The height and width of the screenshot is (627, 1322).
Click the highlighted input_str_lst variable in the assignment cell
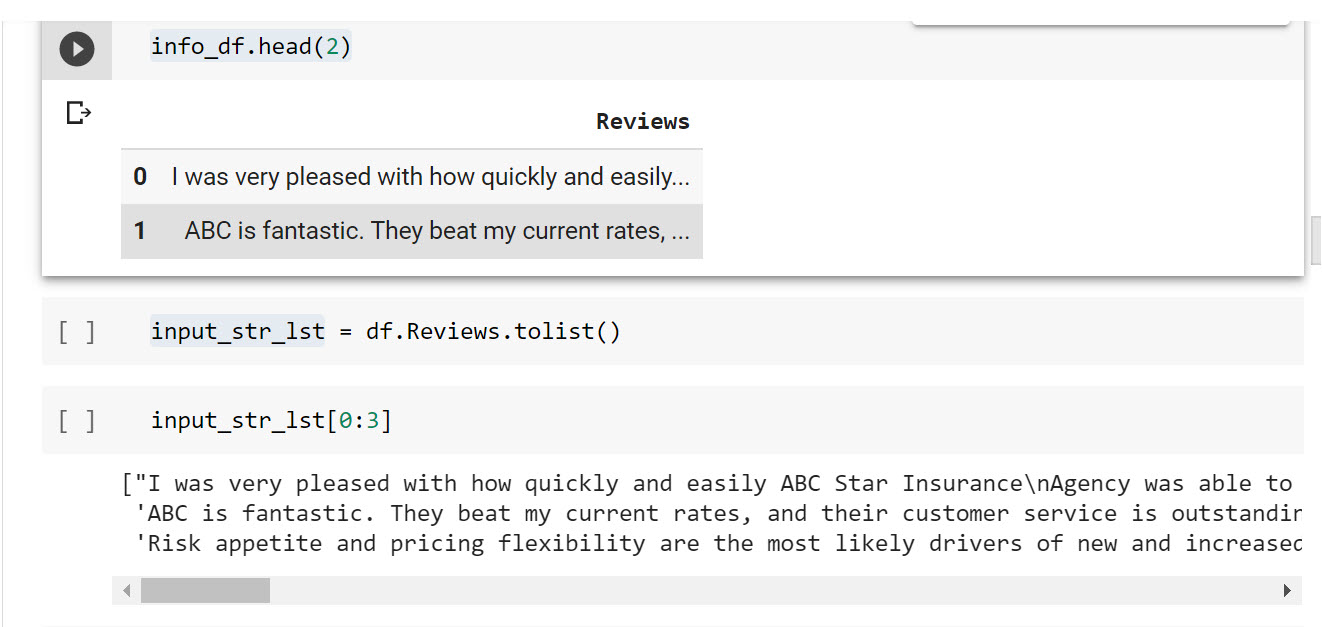pos(238,331)
